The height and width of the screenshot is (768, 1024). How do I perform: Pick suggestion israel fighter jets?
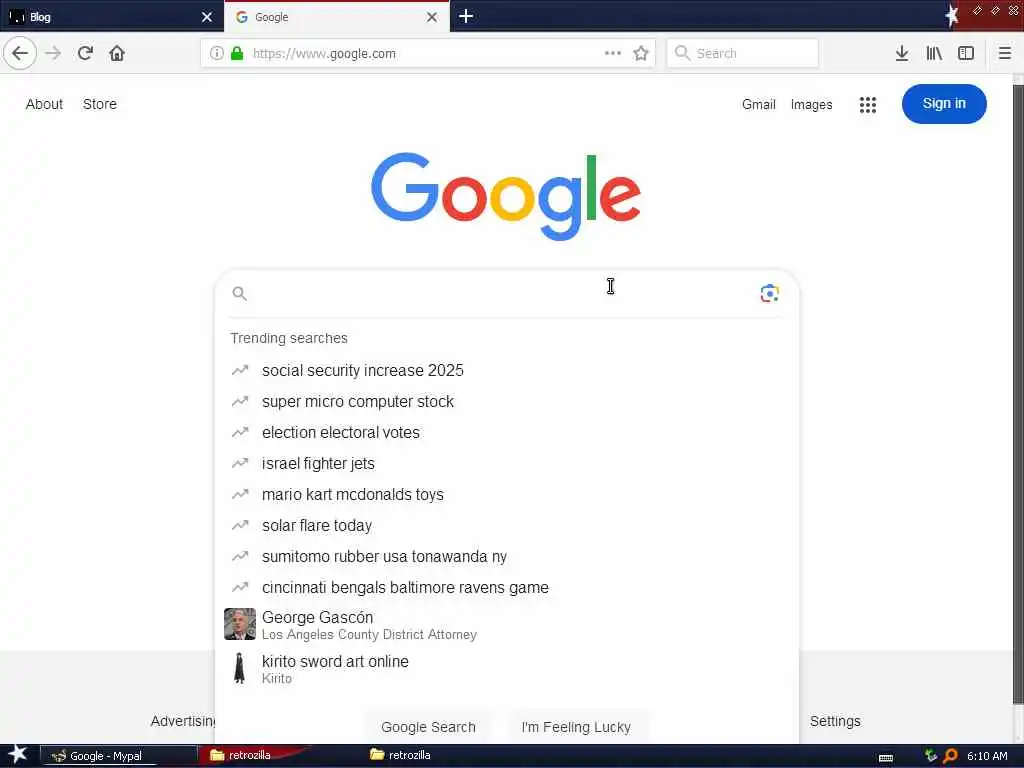tap(507, 464)
